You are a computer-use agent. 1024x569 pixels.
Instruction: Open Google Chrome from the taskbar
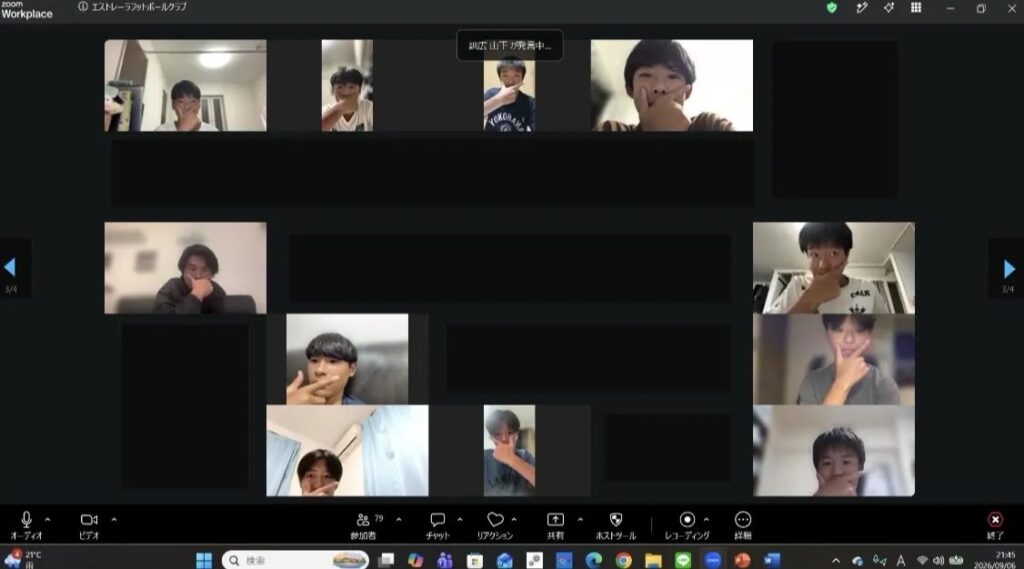coord(623,560)
